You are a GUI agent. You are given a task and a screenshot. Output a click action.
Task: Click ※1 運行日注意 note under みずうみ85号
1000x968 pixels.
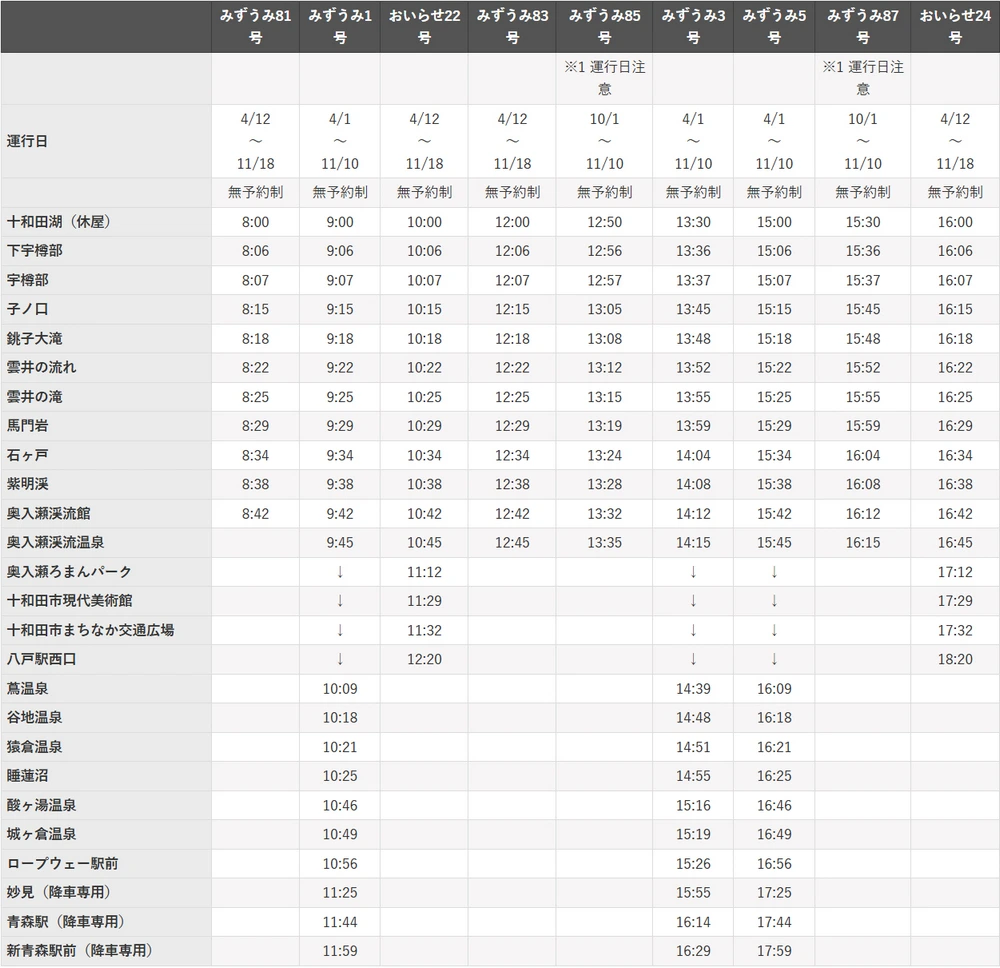click(605, 78)
